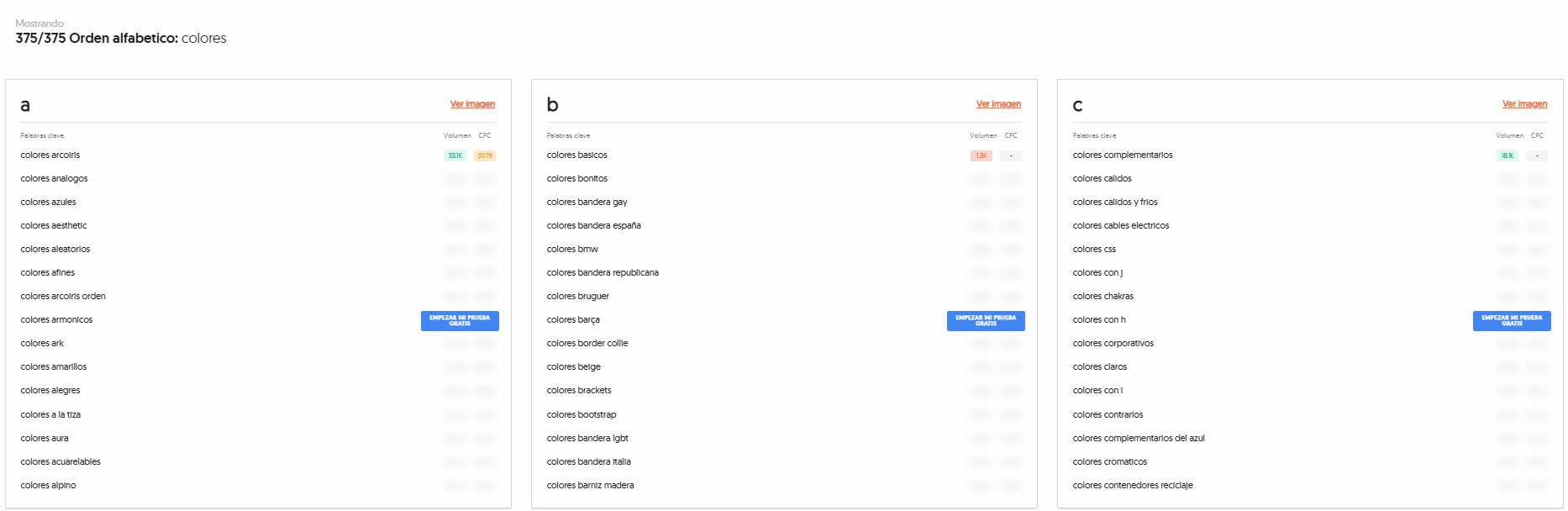Click the green volume badge for colores arcoiris
Viewport: 1568px width, 511px height.
pyautogui.click(x=455, y=156)
